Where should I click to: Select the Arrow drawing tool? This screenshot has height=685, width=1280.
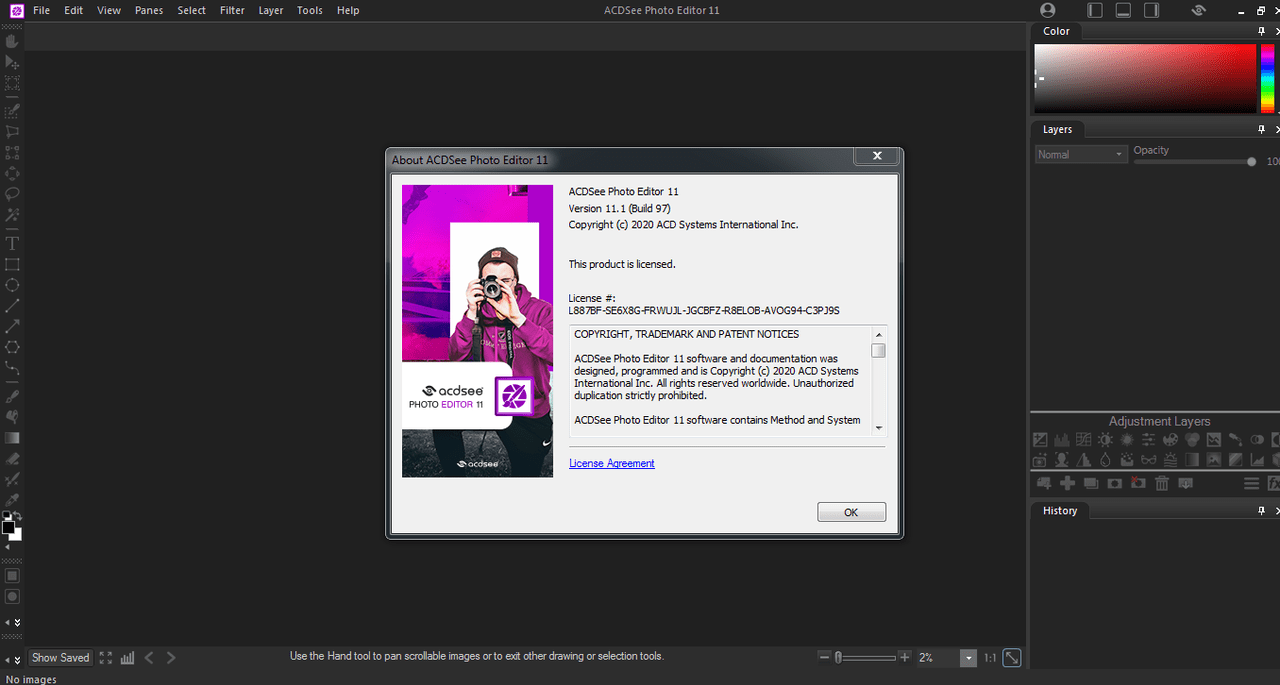point(12,326)
